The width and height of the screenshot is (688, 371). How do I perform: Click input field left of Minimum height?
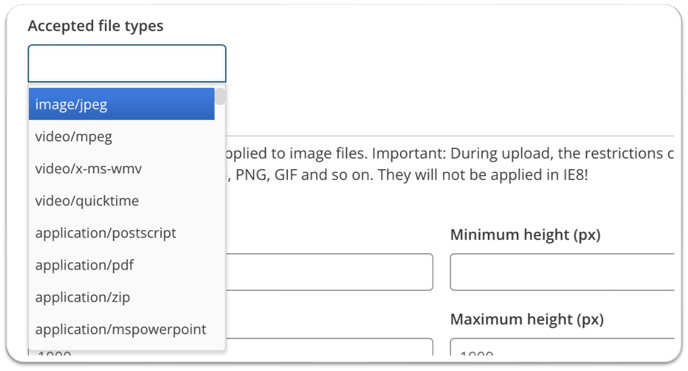pos(329,271)
